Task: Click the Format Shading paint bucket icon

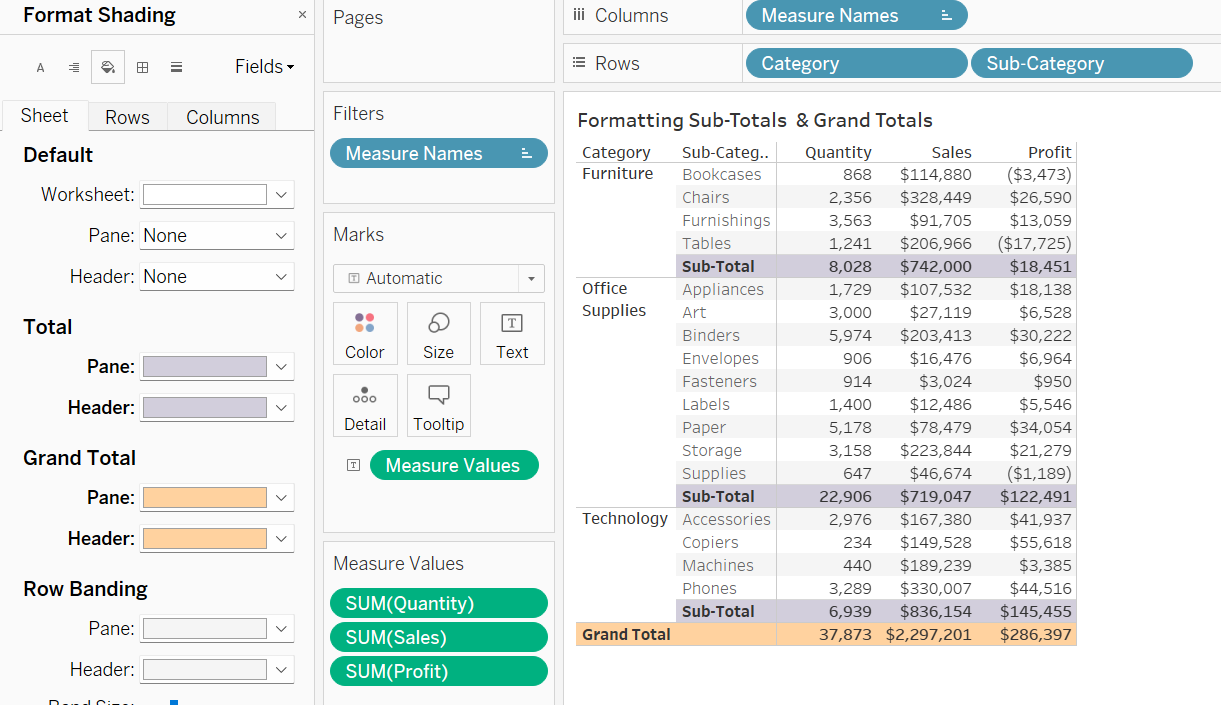Action: coord(106,66)
